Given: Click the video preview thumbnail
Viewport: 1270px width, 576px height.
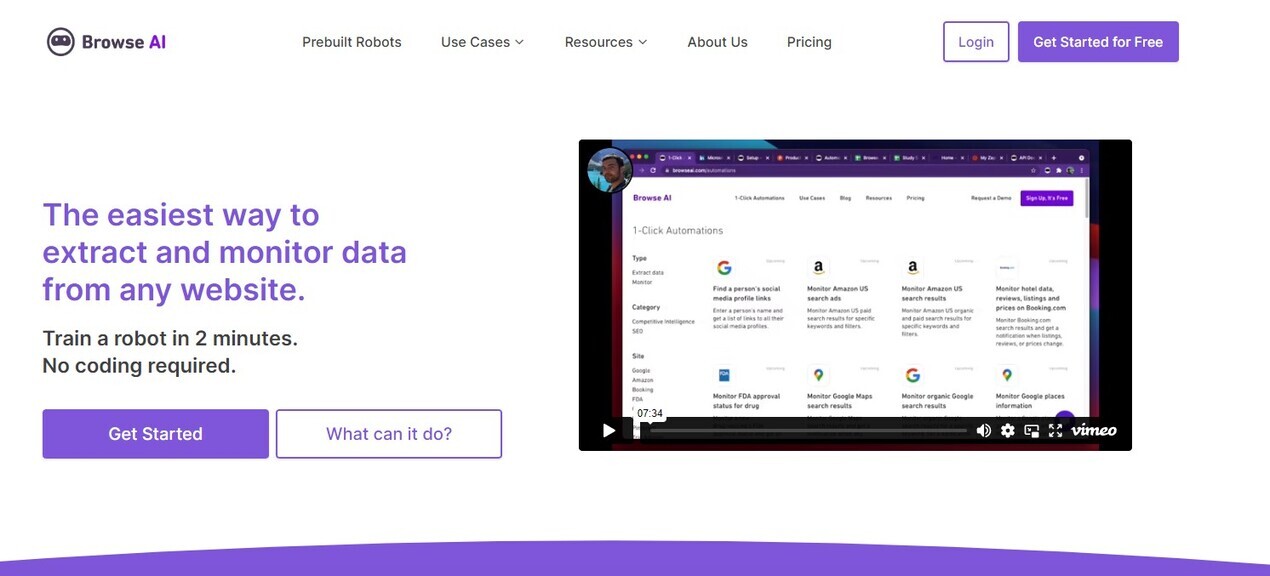Looking at the screenshot, I should pos(855,295).
